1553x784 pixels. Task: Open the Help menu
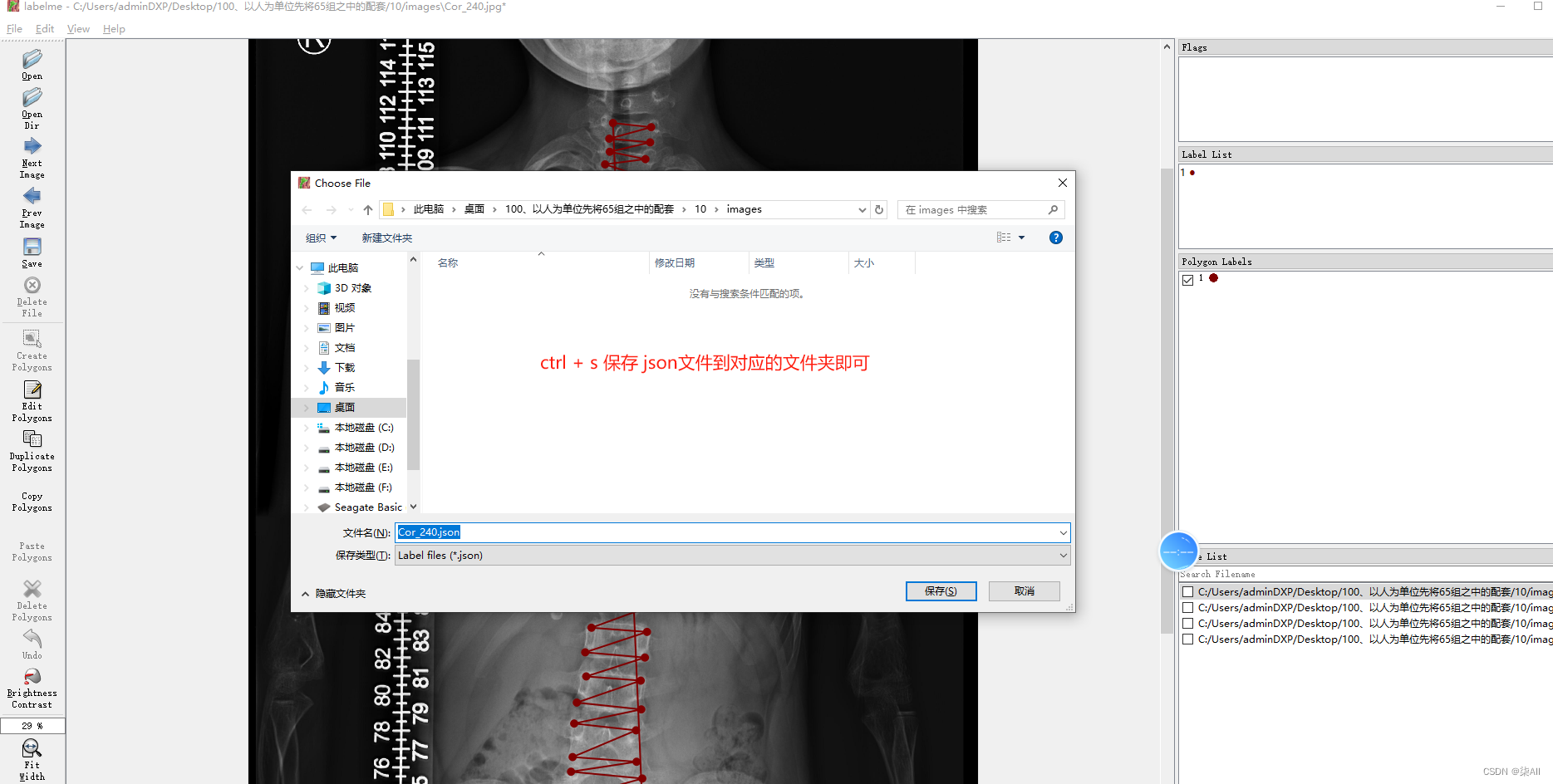tap(114, 29)
